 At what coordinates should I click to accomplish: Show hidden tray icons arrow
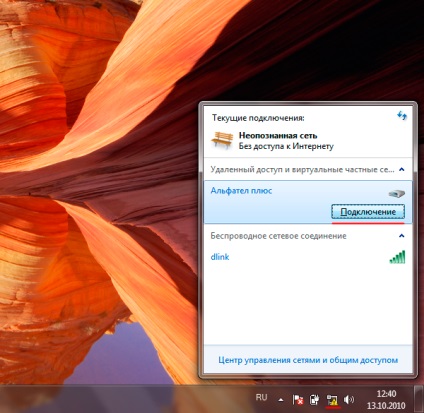[x=281, y=400]
